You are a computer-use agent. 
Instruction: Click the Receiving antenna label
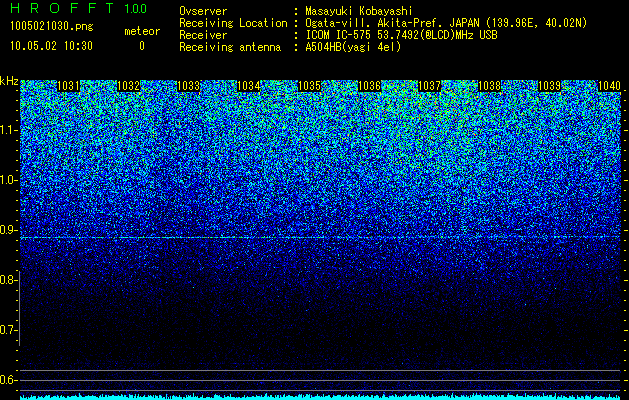click(230, 47)
